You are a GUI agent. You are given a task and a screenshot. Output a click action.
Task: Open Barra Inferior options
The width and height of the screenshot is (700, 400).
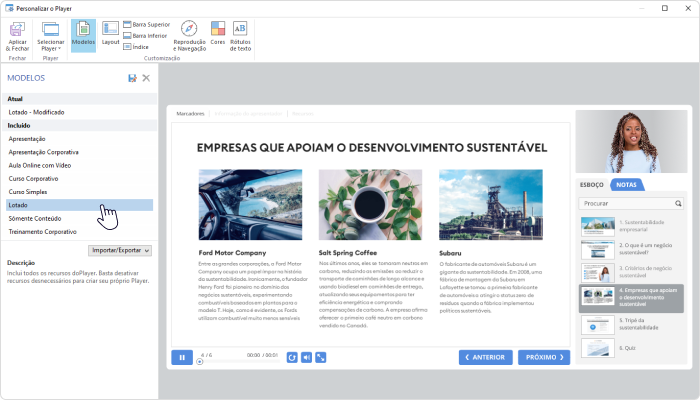click(145, 35)
